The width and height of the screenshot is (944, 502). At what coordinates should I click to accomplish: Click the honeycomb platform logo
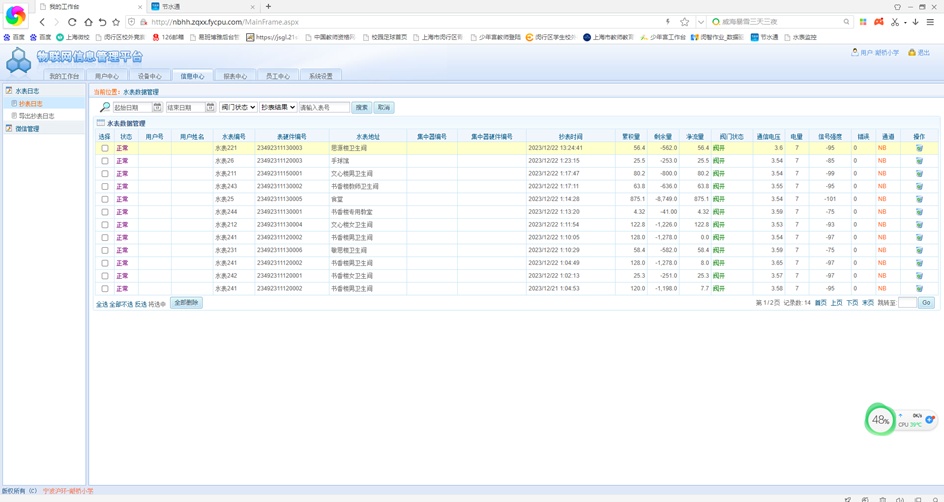click(19, 61)
